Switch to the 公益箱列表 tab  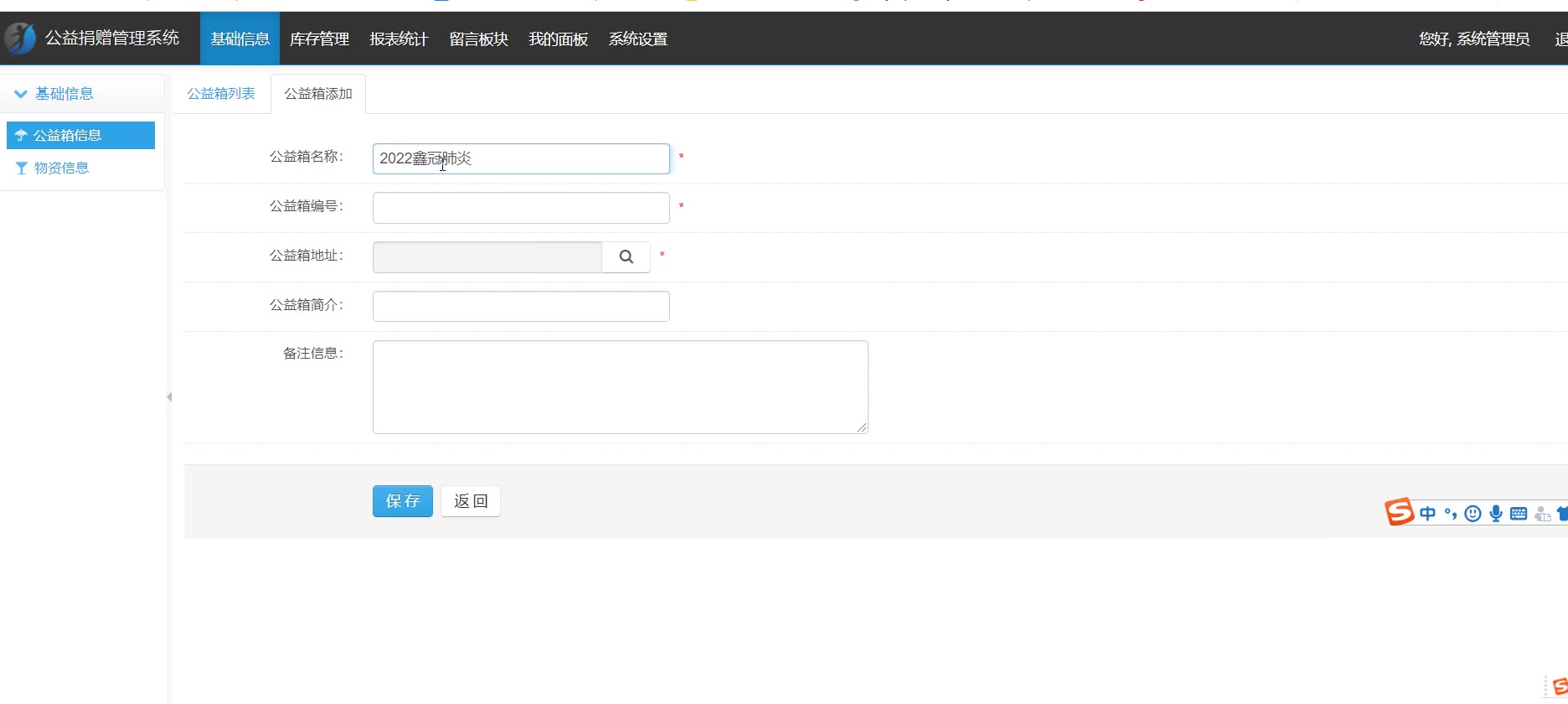pyautogui.click(x=221, y=94)
